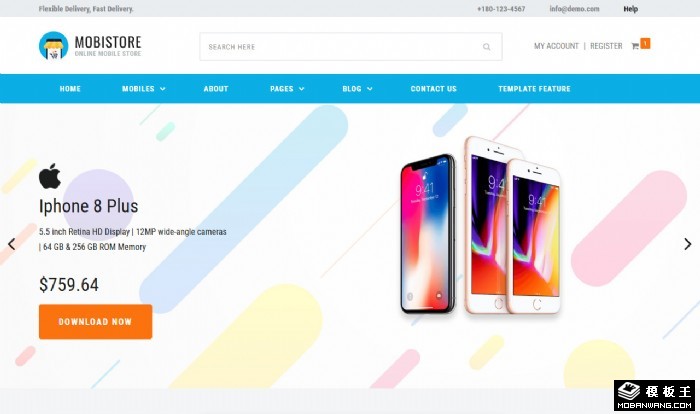This screenshot has height=414, width=700.
Task: Open the My Account link
Action: point(556,46)
